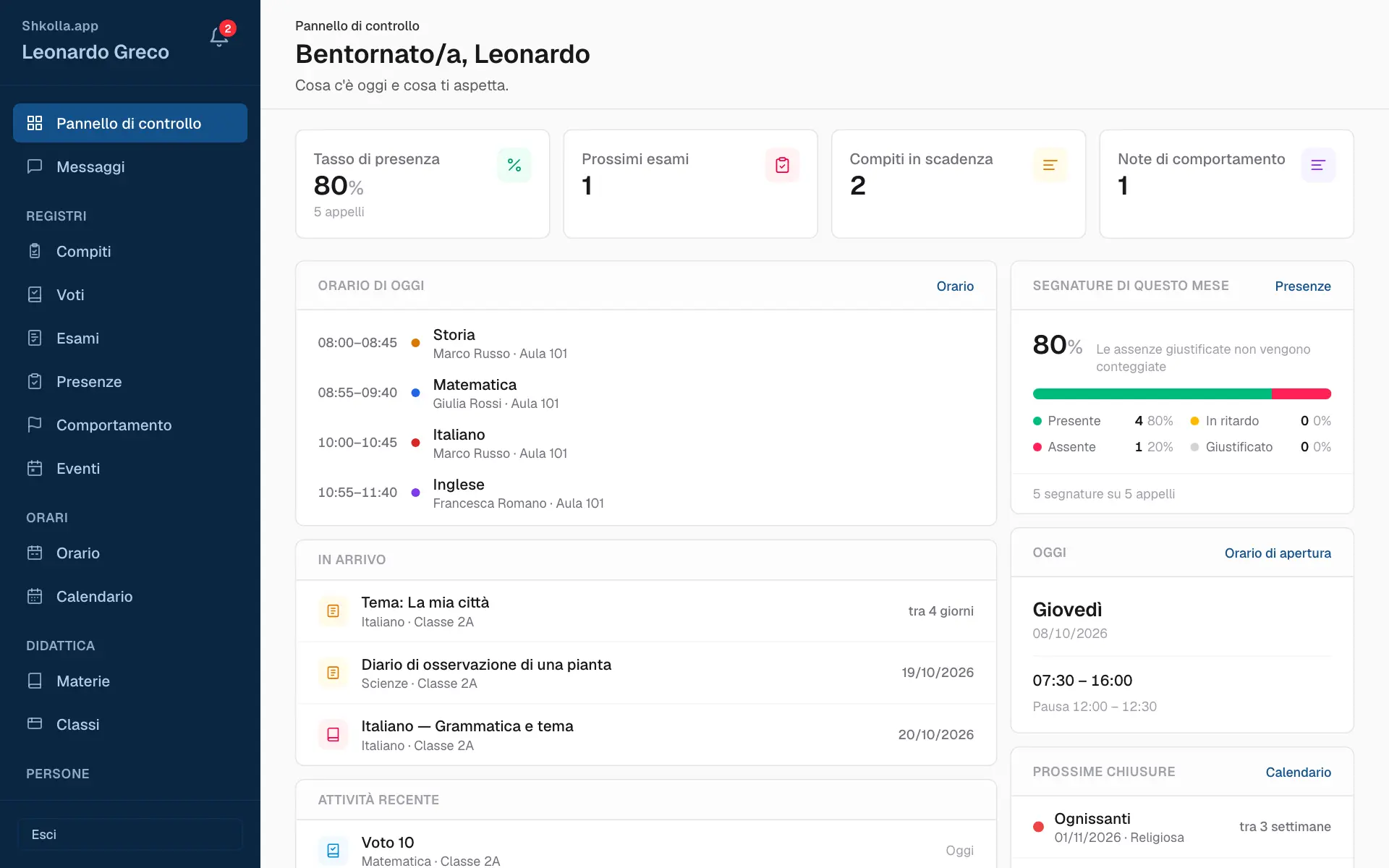
Task: Select the Inglese lesson row
Action: tap(646, 493)
